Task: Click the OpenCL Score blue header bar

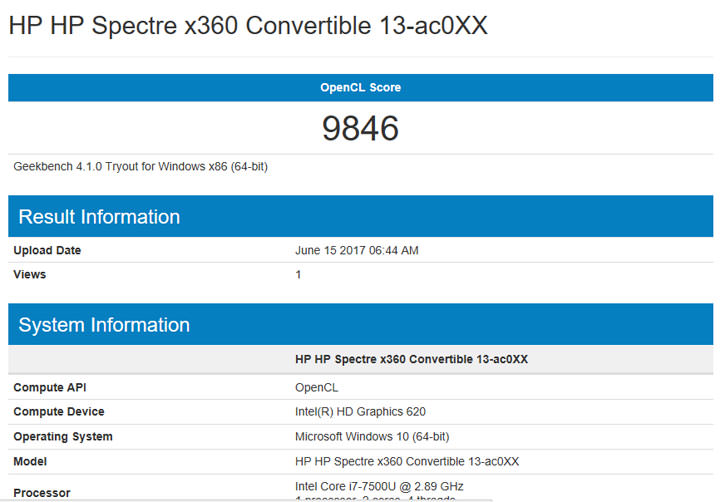Action: pyautogui.click(x=360, y=88)
